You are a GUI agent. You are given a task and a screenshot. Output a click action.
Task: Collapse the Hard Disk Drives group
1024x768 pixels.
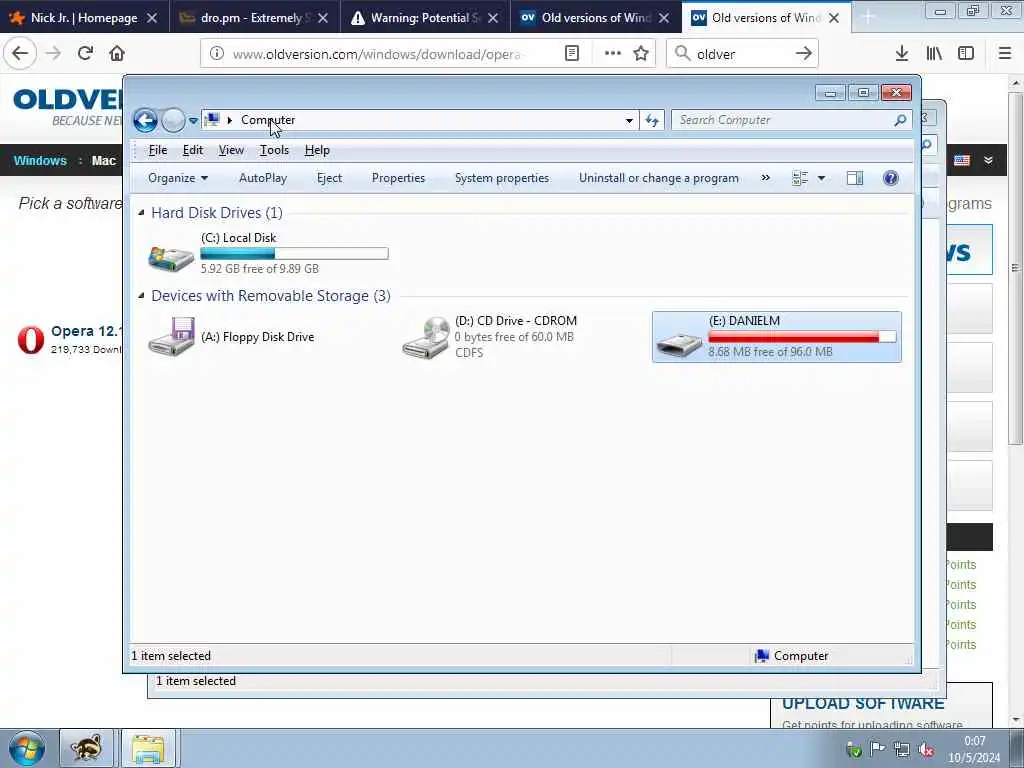[x=141, y=212]
